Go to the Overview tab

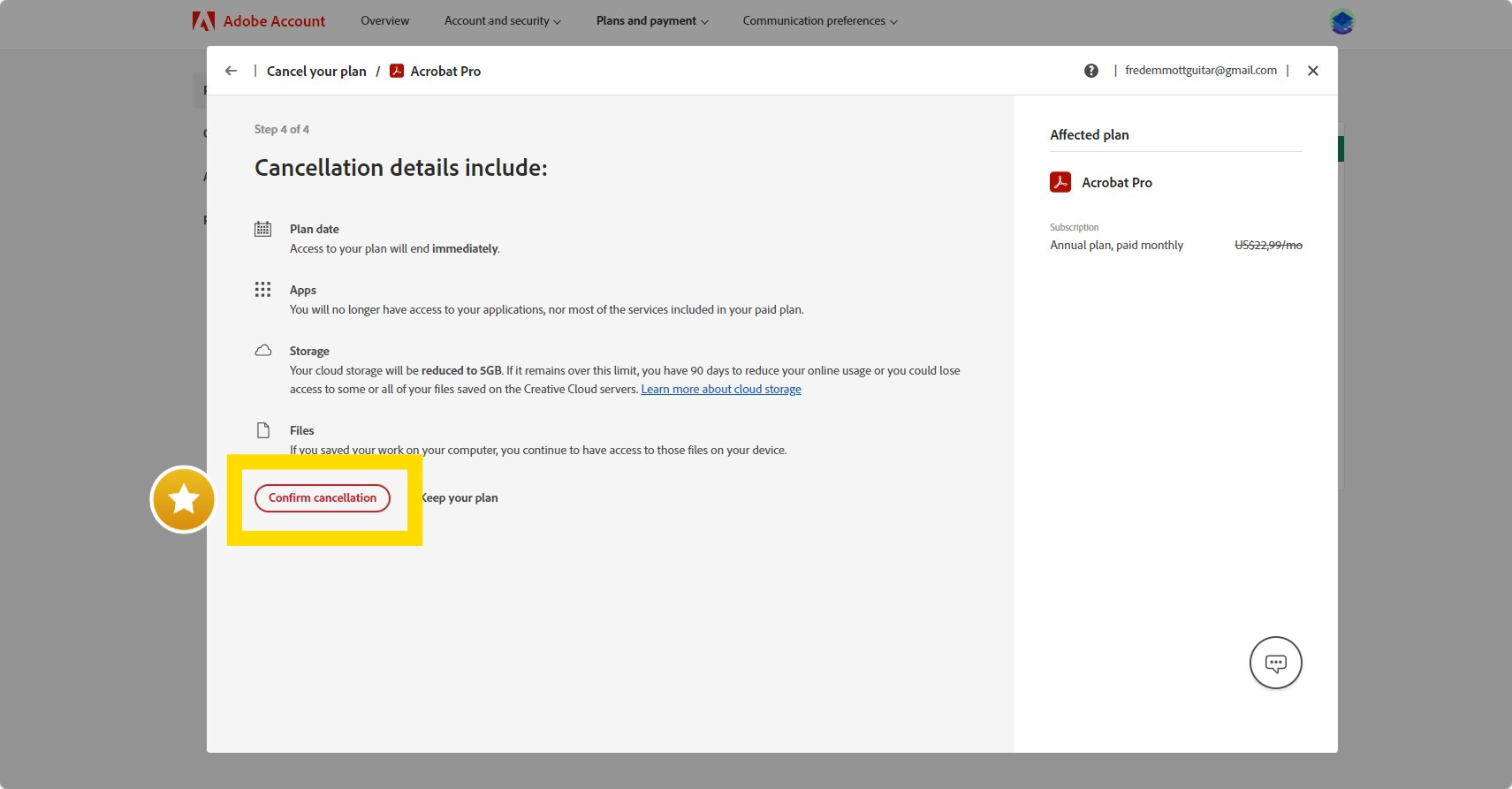click(x=384, y=21)
